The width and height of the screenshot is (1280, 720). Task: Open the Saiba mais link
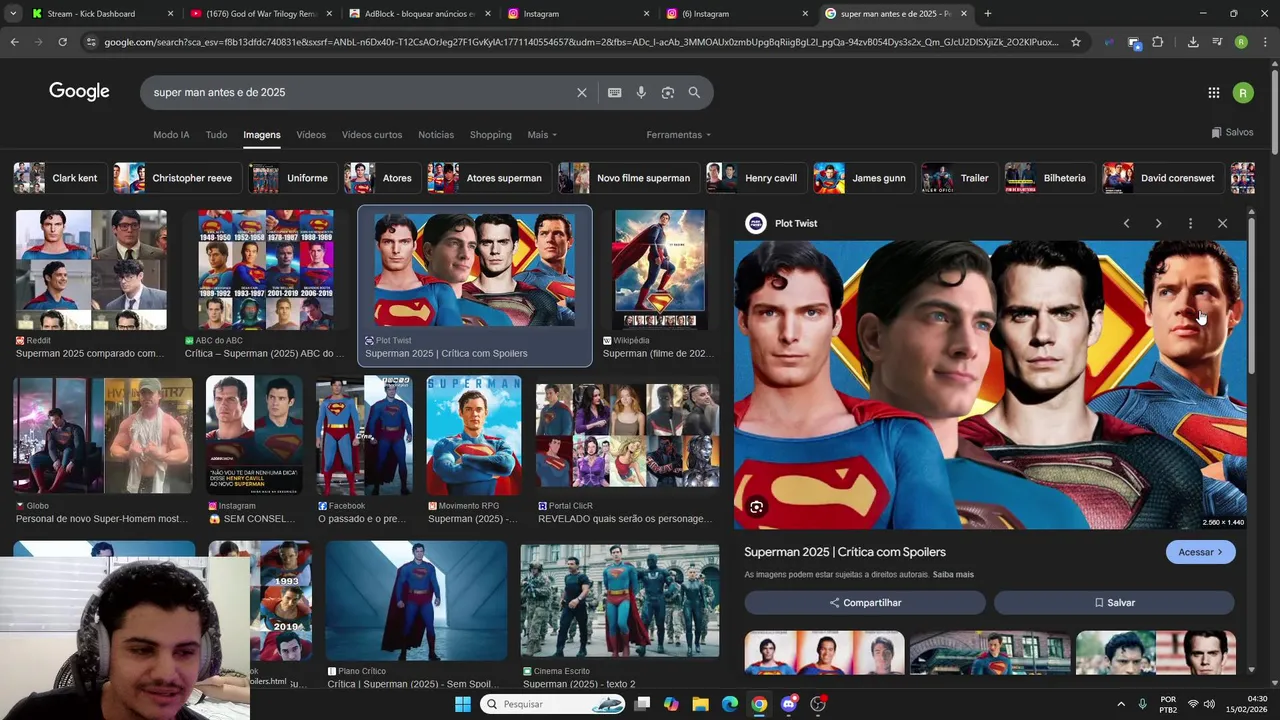click(953, 575)
